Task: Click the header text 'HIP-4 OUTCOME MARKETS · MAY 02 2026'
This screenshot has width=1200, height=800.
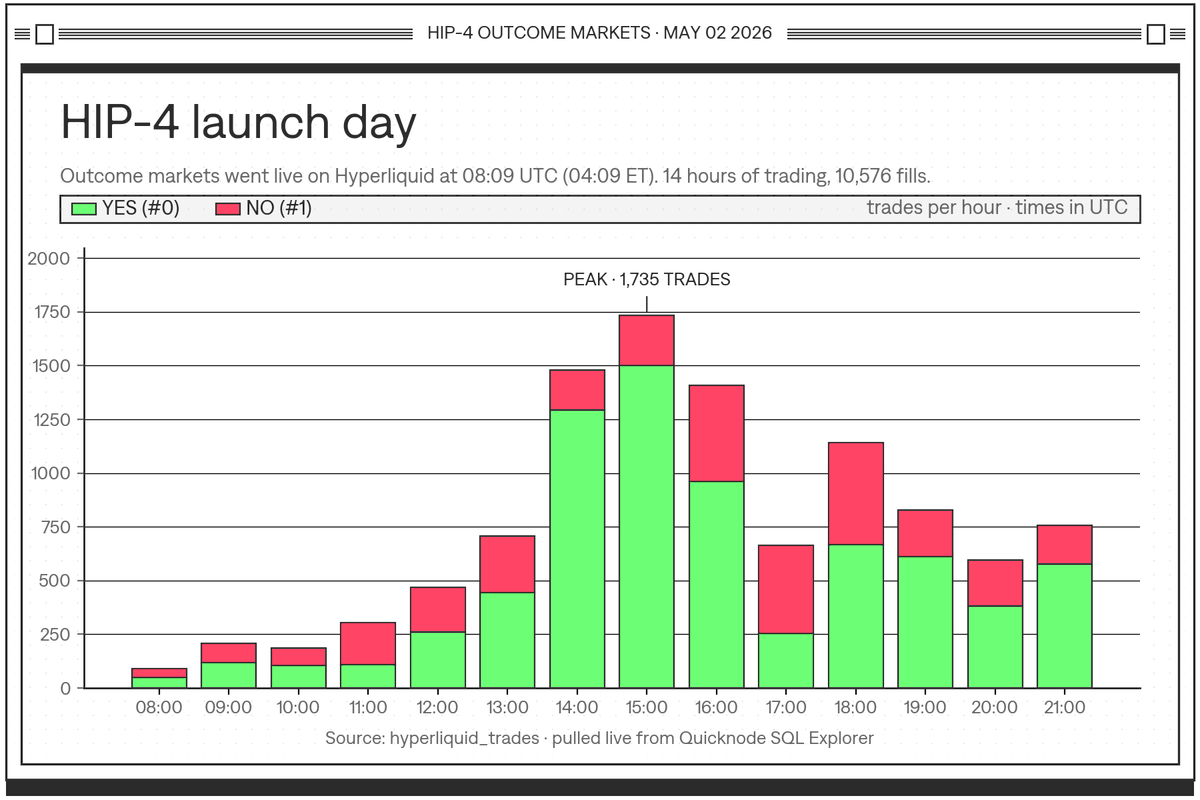Action: coord(599,33)
